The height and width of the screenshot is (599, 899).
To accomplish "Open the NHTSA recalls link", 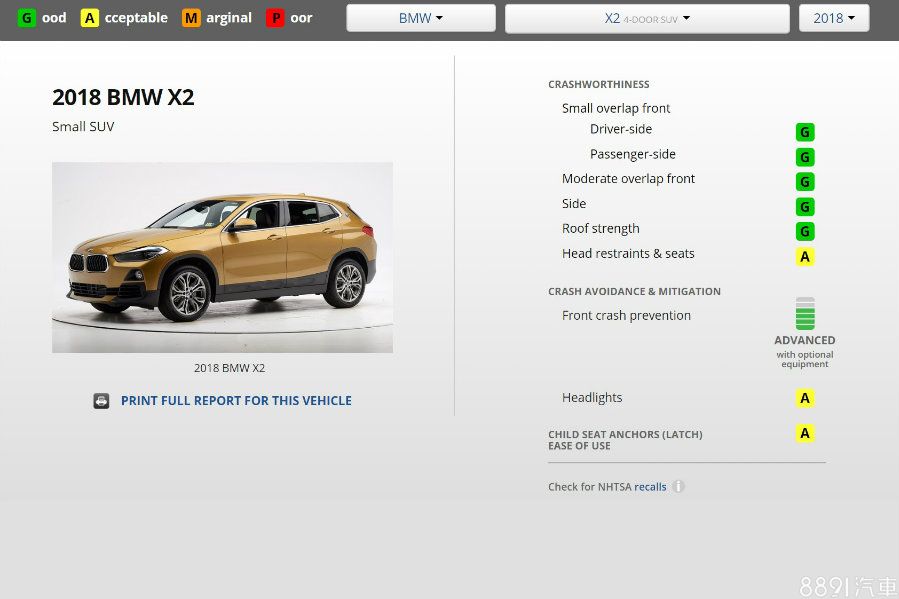I will (x=650, y=487).
